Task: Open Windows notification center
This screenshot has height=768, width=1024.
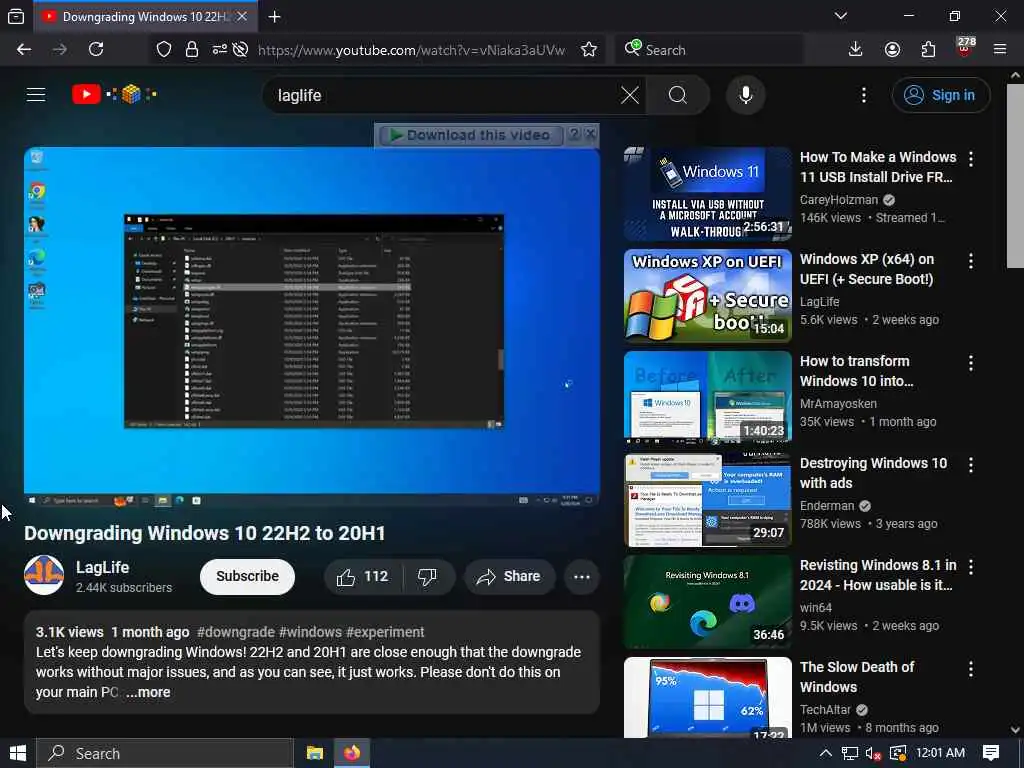Action: click(991, 754)
